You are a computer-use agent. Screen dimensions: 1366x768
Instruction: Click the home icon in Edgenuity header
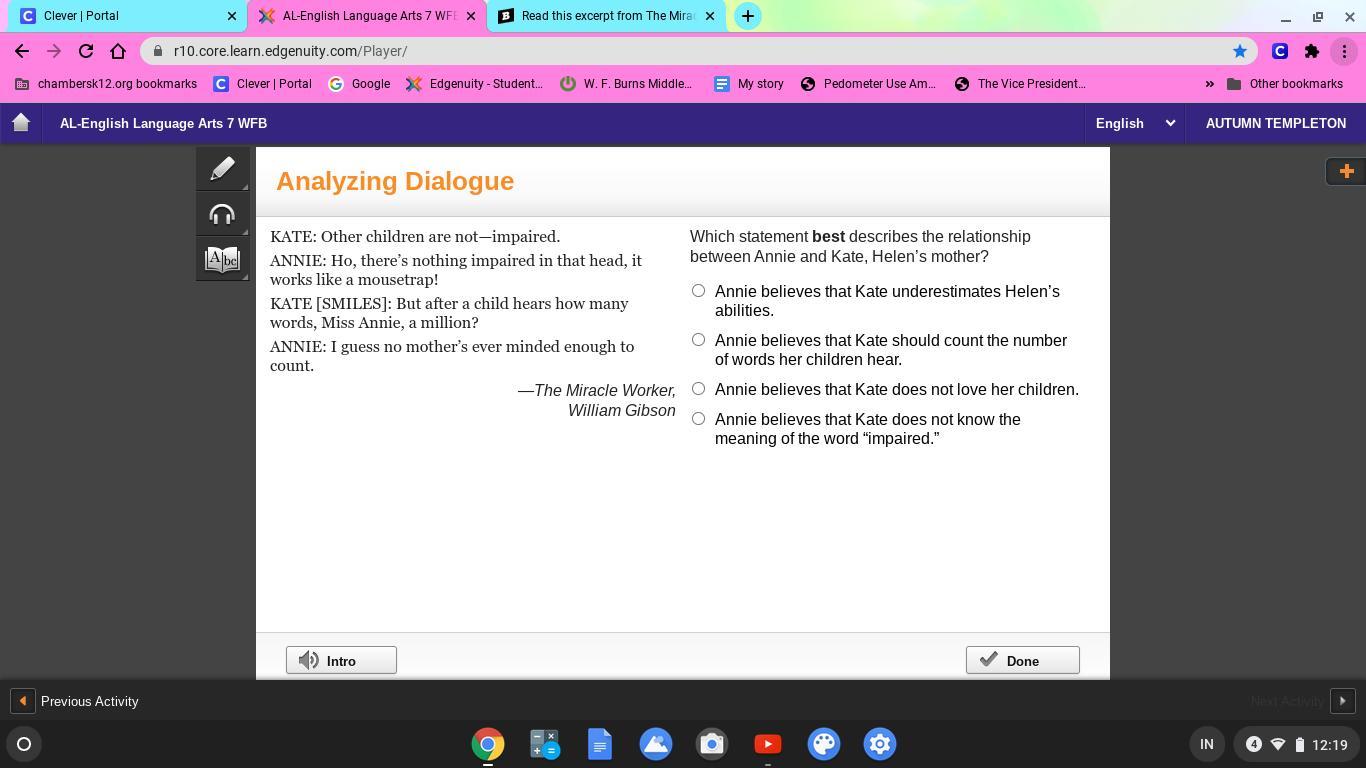[21, 123]
